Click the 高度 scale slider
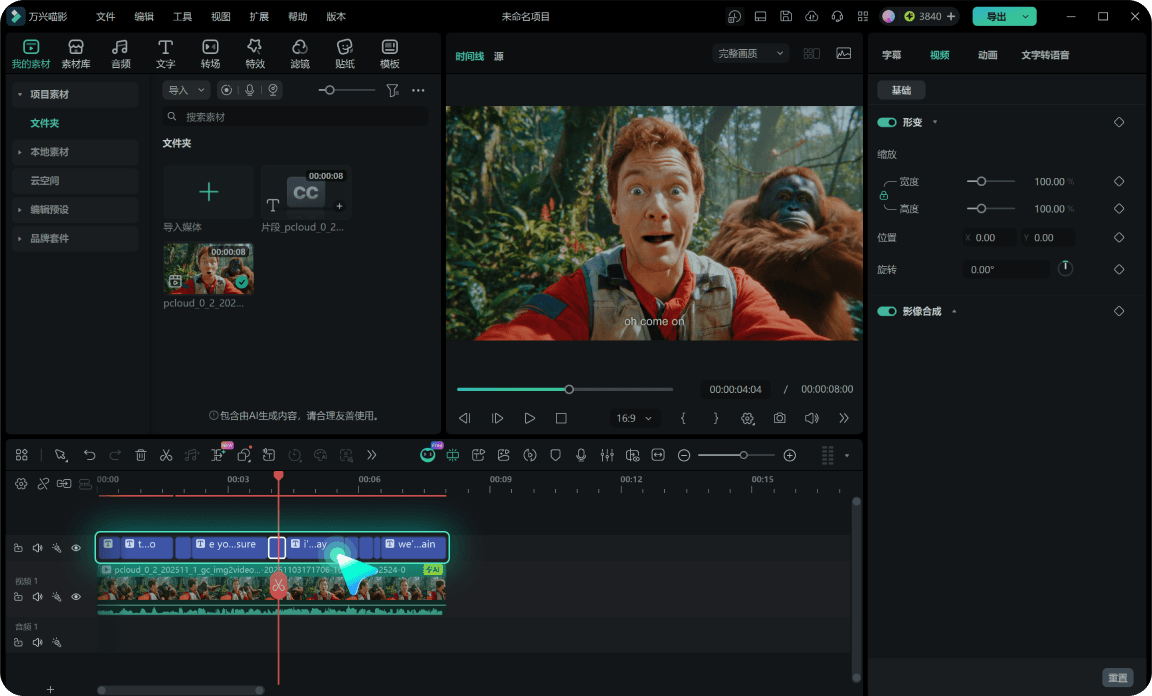This screenshot has height=696, width=1152. (990, 209)
